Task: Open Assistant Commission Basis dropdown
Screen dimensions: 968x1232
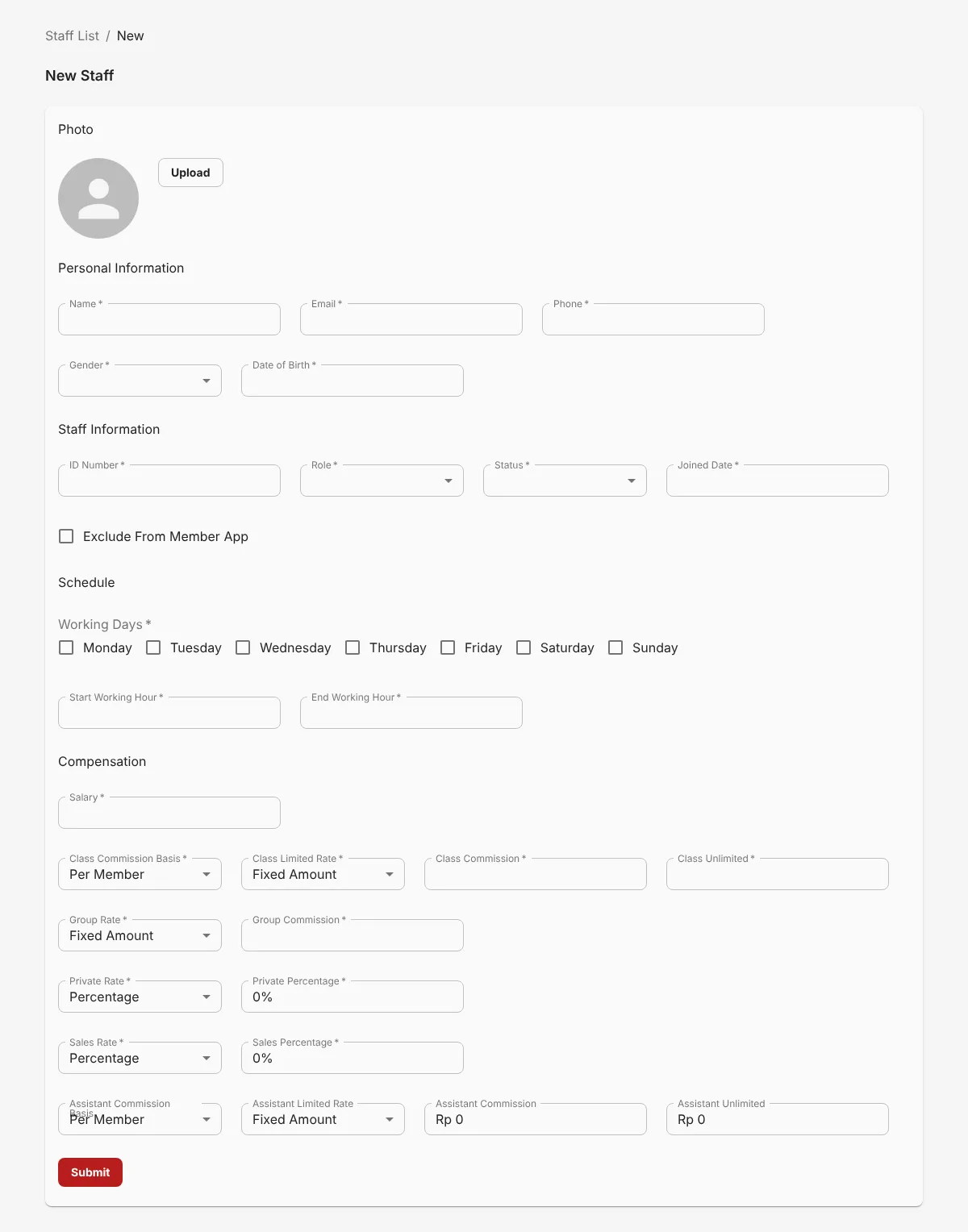Action: pyautogui.click(x=140, y=1119)
